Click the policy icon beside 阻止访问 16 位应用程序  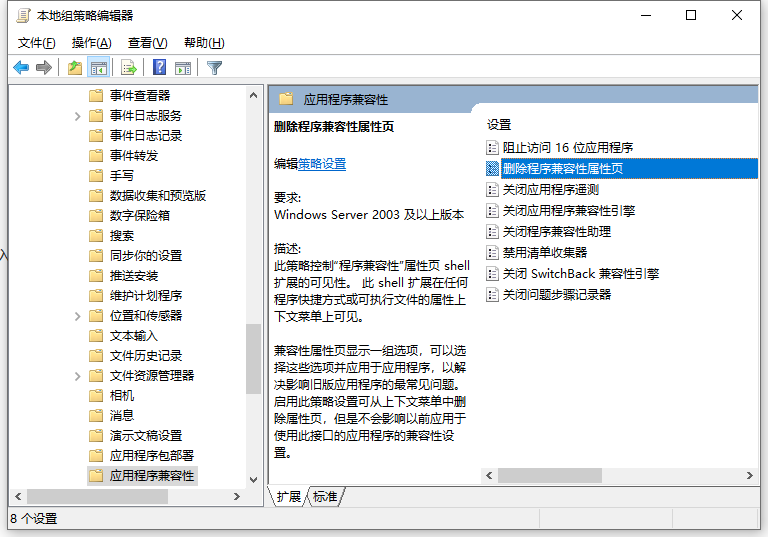point(492,147)
